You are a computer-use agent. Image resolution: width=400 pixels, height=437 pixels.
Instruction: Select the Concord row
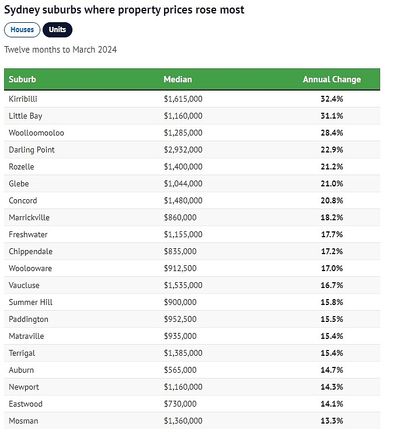[x=192, y=201]
